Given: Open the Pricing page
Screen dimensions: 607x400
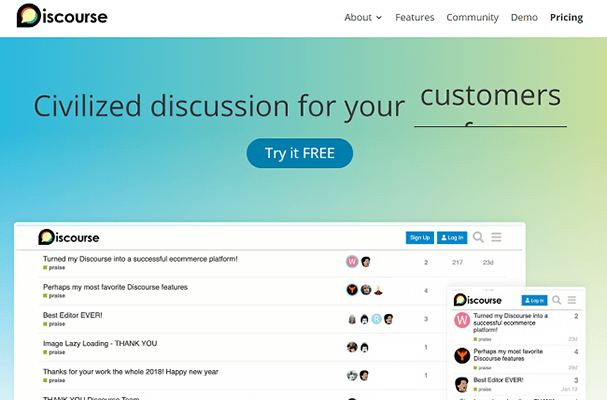Looking at the screenshot, I should click(x=566, y=17).
